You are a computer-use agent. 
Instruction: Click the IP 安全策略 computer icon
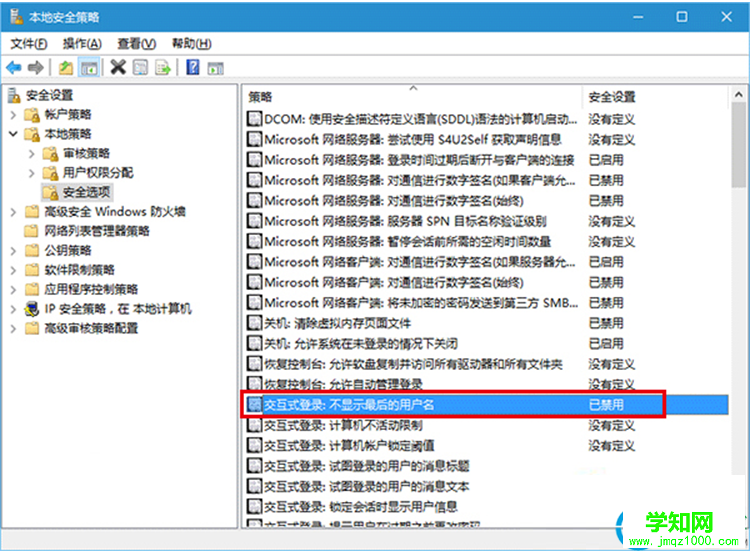click(x=32, y=309)
